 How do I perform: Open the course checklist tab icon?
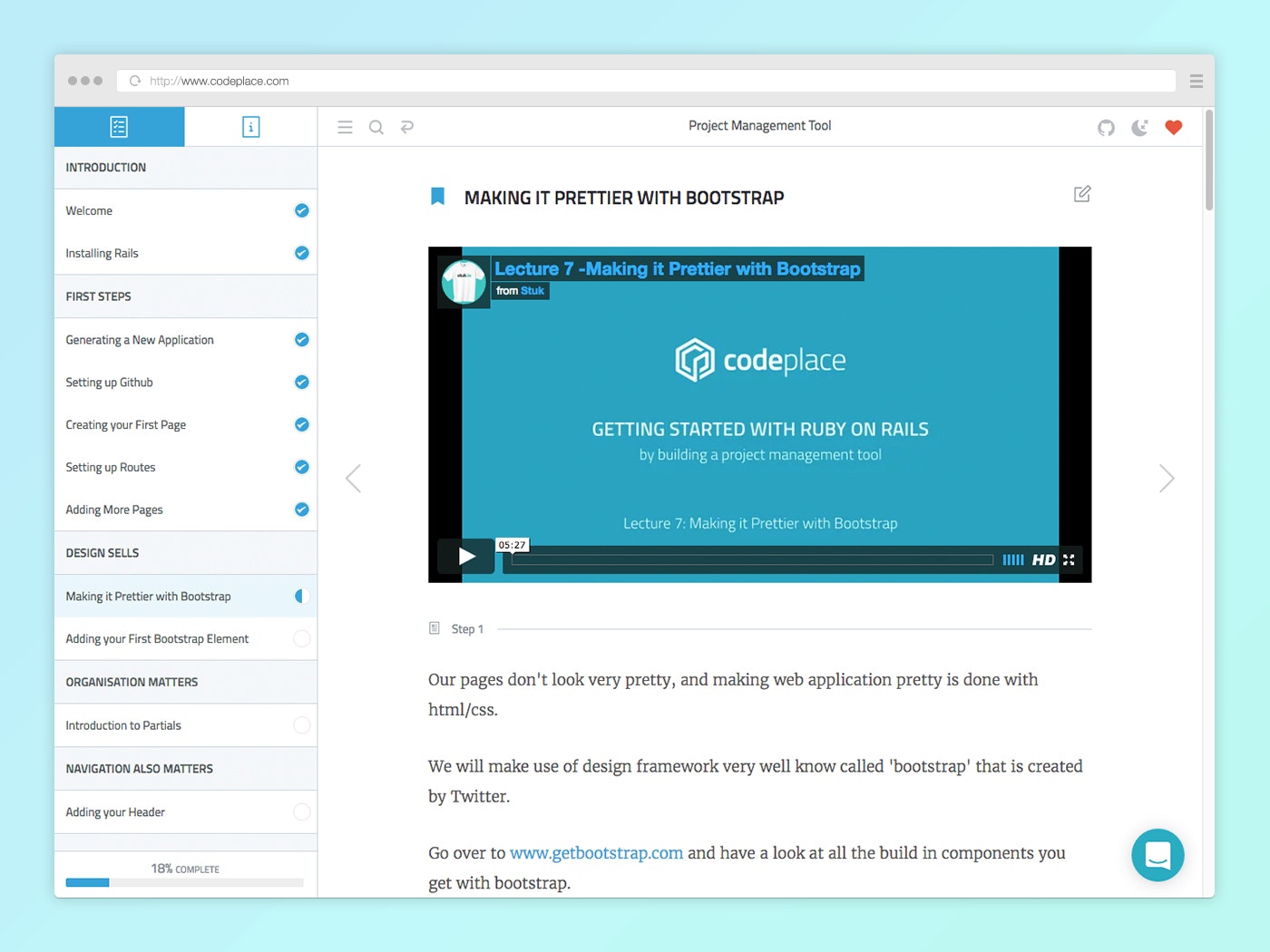[119, 127]
